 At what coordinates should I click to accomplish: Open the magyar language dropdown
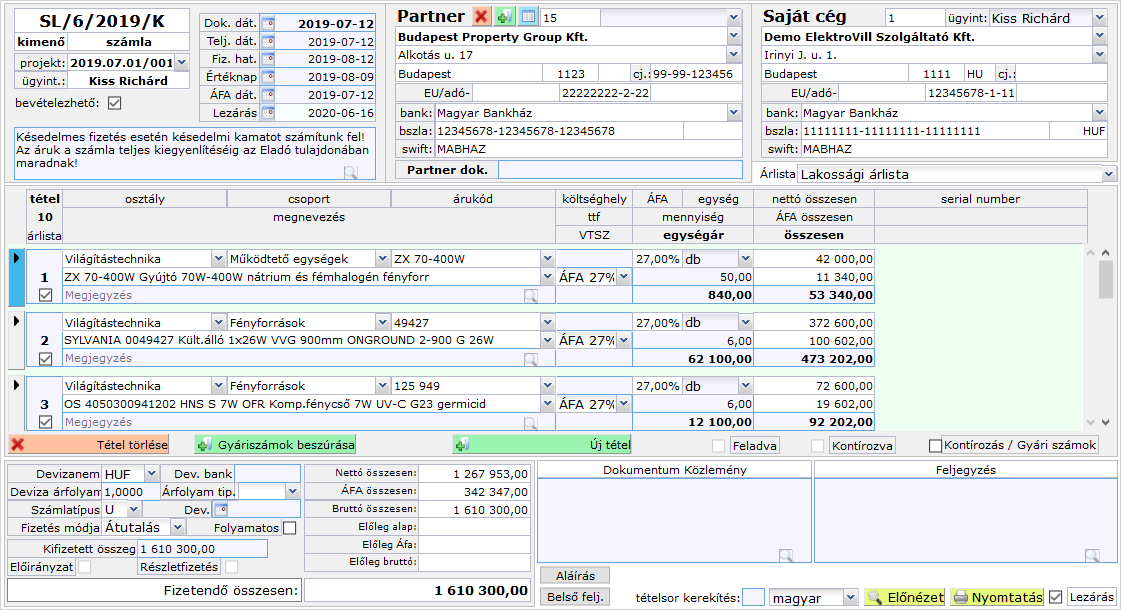(850, 598)
